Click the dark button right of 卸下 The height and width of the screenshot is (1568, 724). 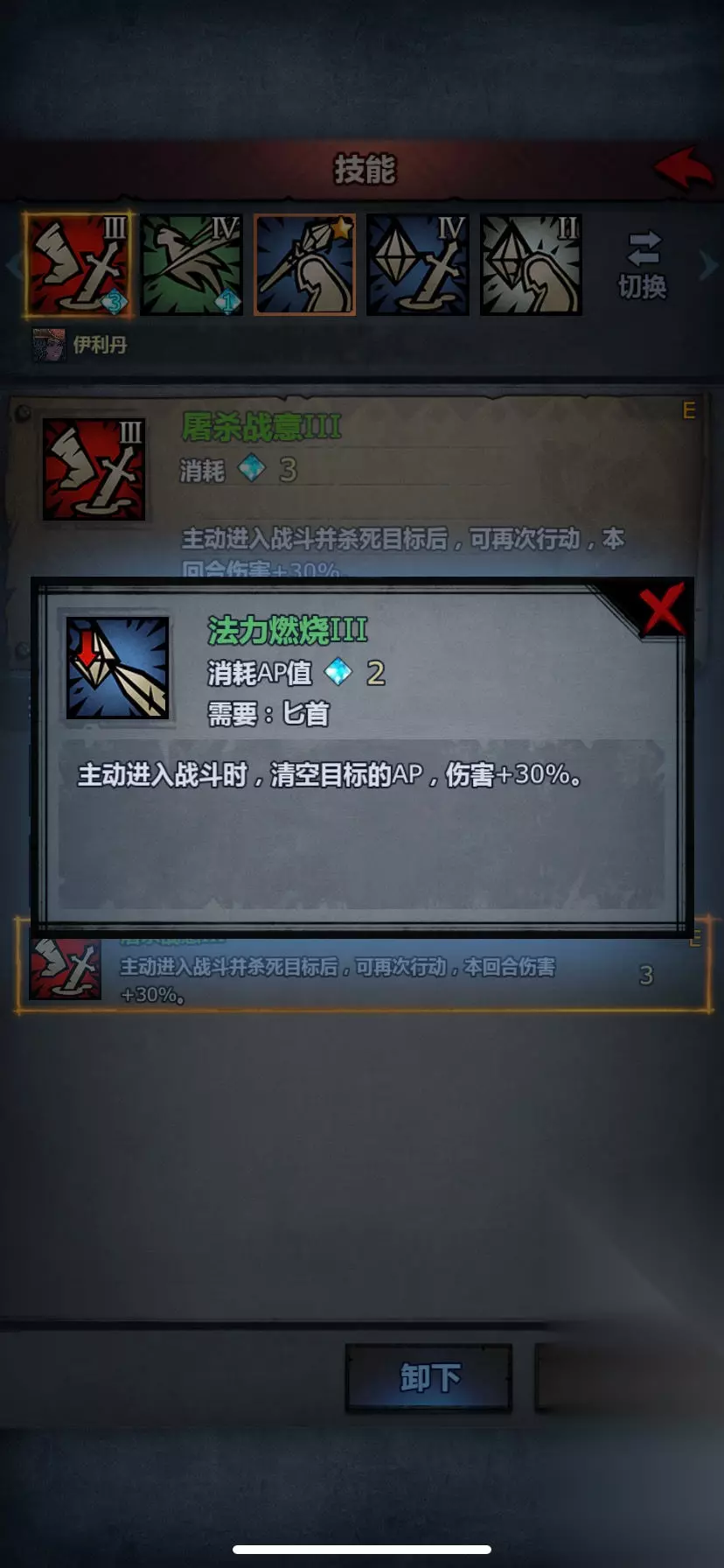(629, 1377)
